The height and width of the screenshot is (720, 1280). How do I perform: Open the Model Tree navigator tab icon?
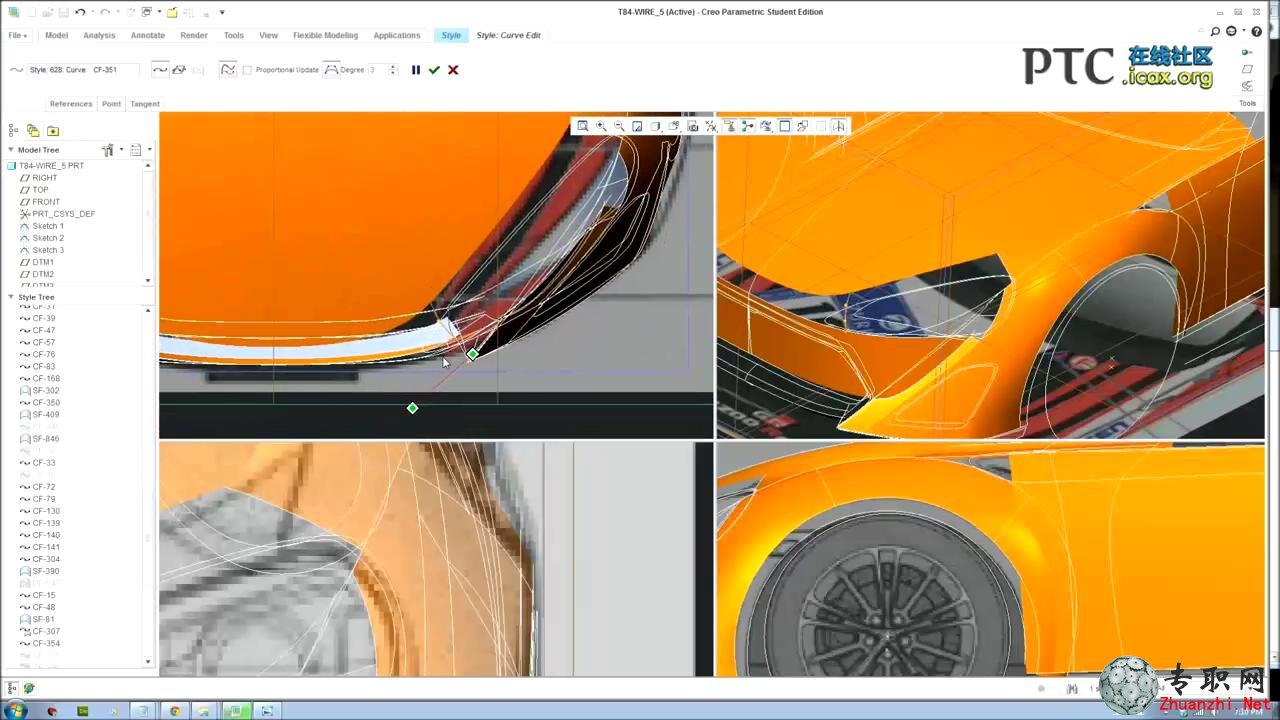coord(14,131)
